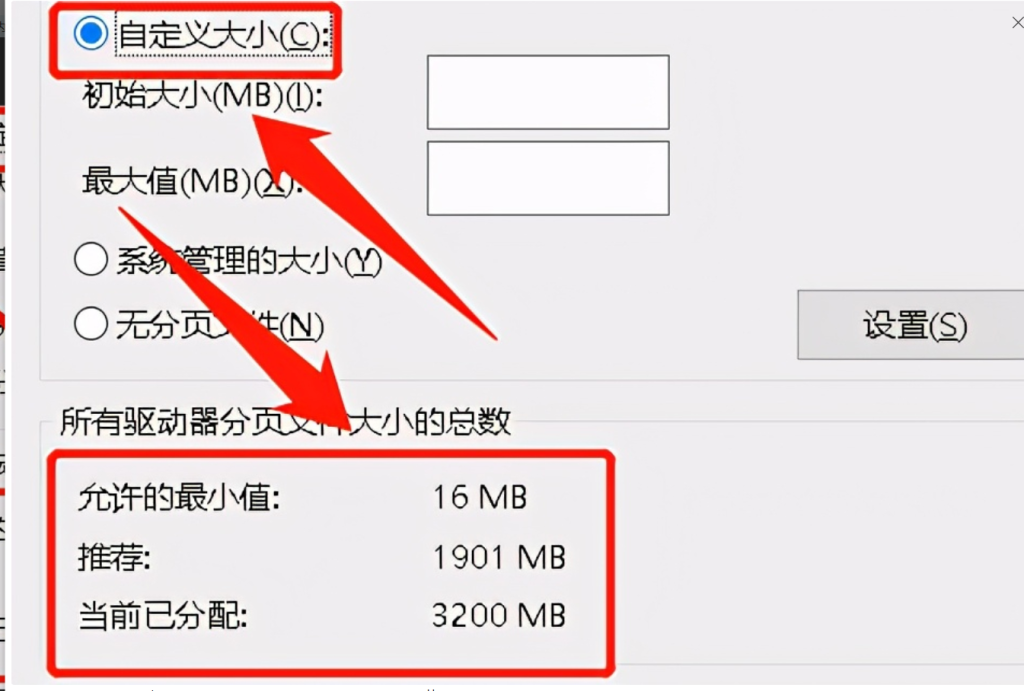Image resolution: width=1024 pixels, height=691 pixels.
Task: Click the 初始大小(MB) input box
Action: [548, 92]
